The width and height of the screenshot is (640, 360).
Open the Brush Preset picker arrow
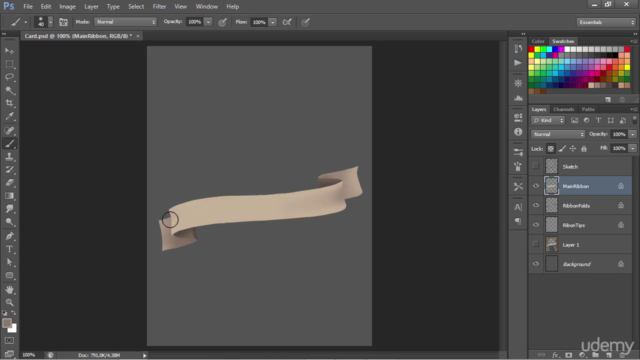pyautogui.click(x=51, y=22)
